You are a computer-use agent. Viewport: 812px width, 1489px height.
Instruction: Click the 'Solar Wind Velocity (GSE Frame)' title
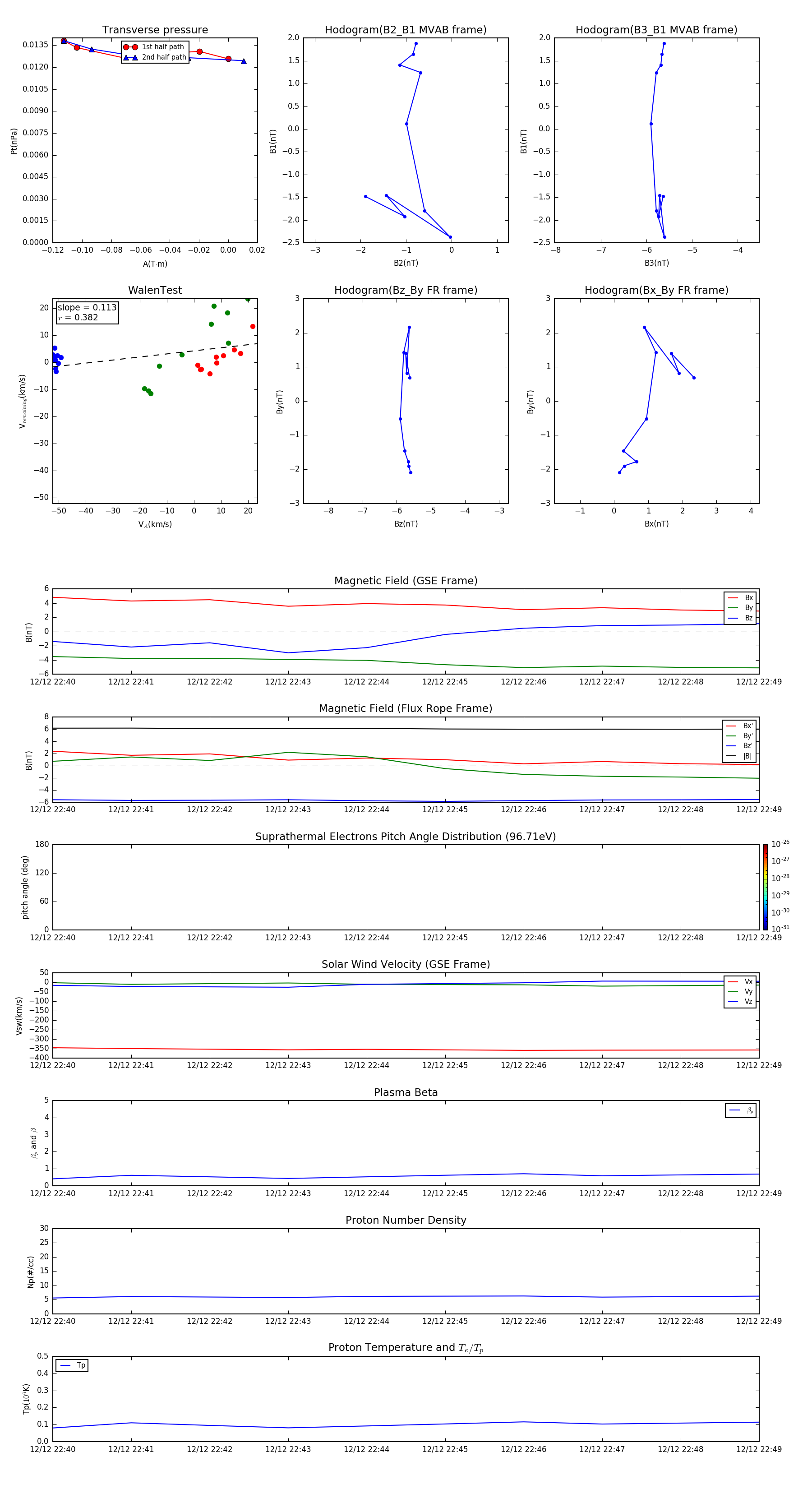coord(406,965)
